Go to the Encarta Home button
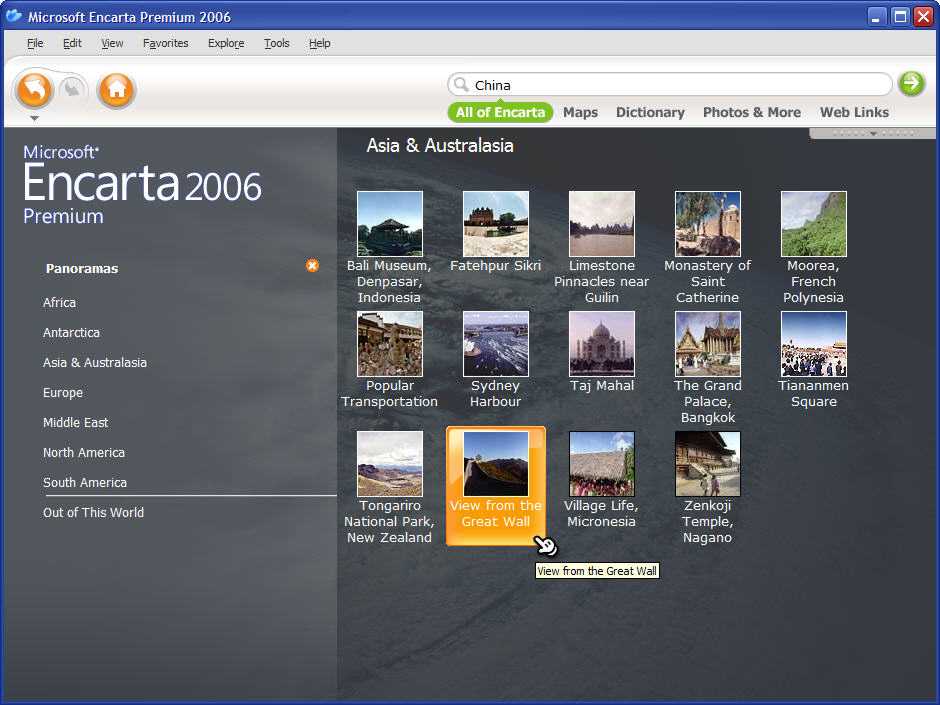The height and width of the screenshot is (705, 940). (x=116, y=91)
